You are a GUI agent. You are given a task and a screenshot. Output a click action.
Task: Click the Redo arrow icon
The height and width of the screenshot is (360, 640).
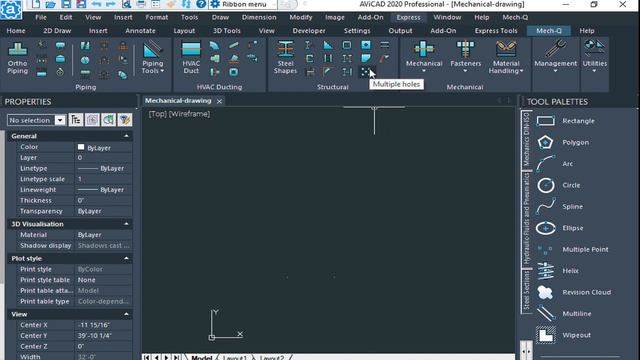click(x=111, y=4)
